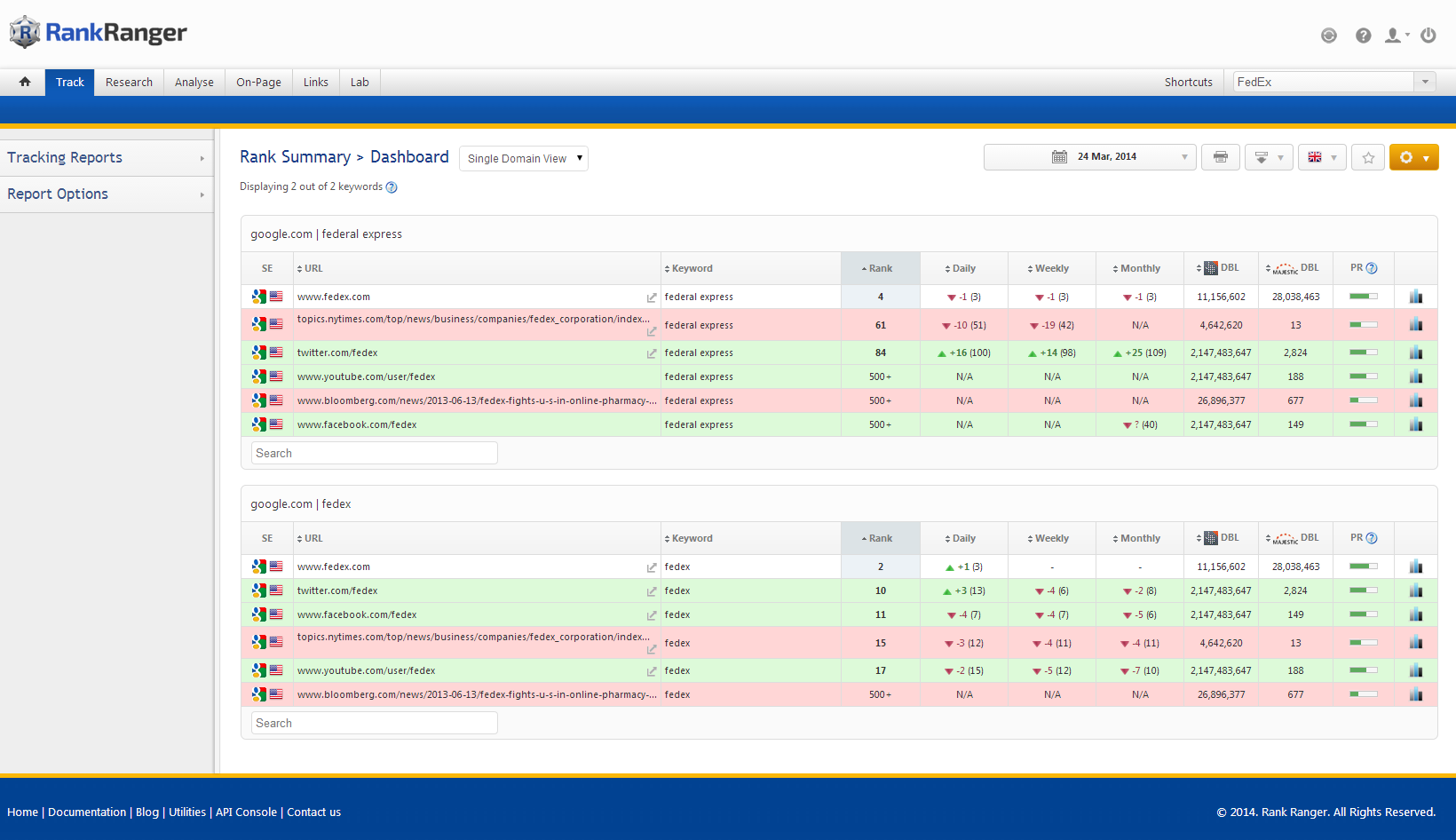
Task: Open the PR help icon in federal express table
Action: point(1372,268)
